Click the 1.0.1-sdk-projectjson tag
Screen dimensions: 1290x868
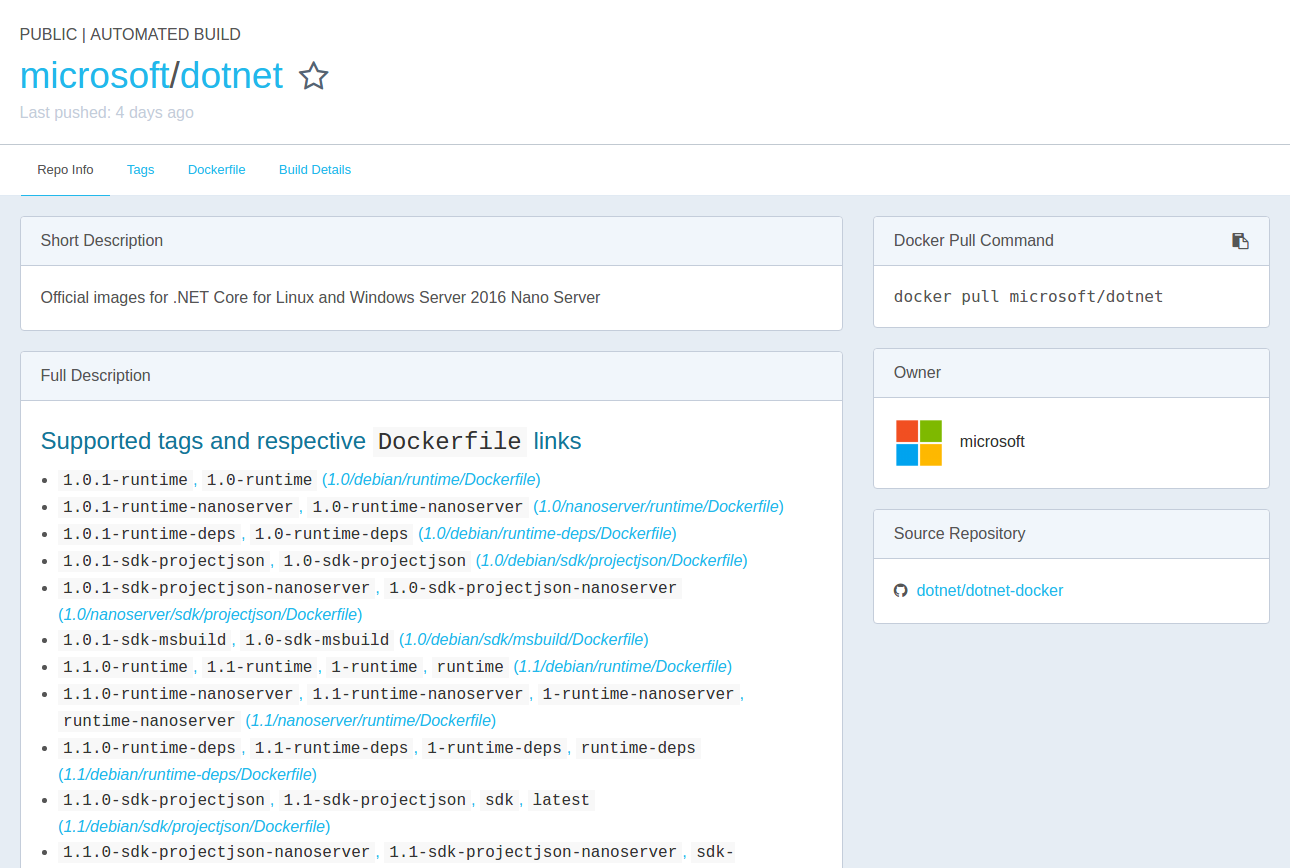click(164, 560)
